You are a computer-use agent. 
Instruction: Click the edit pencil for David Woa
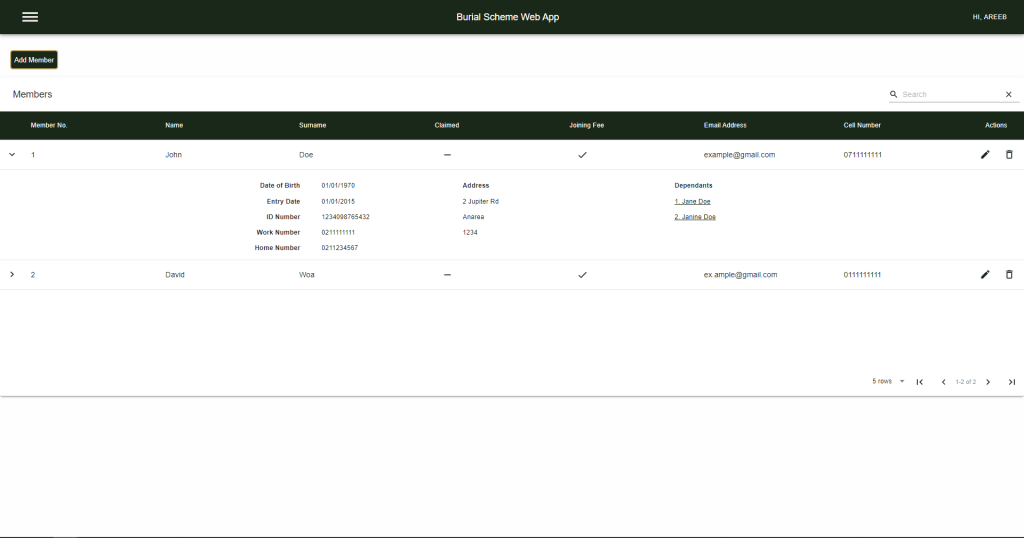(985, 274)
